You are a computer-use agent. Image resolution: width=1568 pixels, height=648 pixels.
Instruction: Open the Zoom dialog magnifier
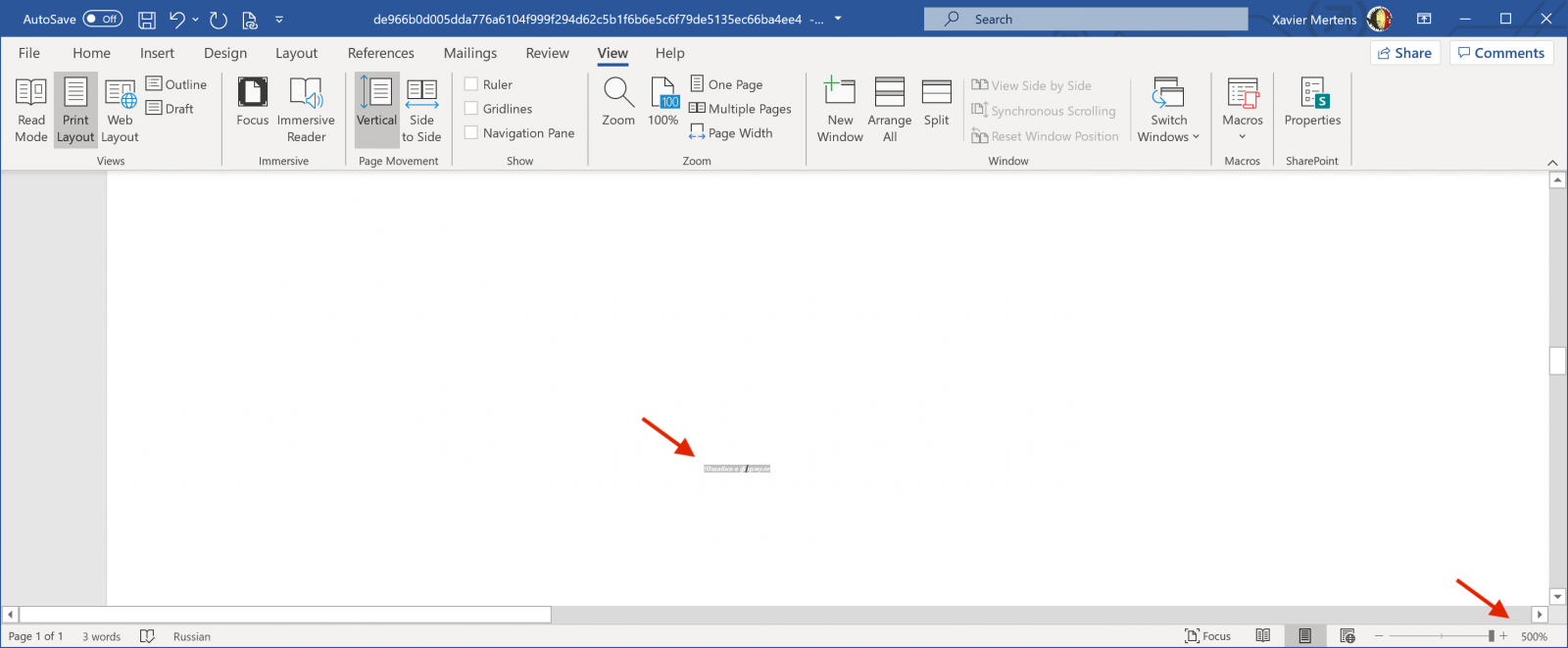click(618, 103)
